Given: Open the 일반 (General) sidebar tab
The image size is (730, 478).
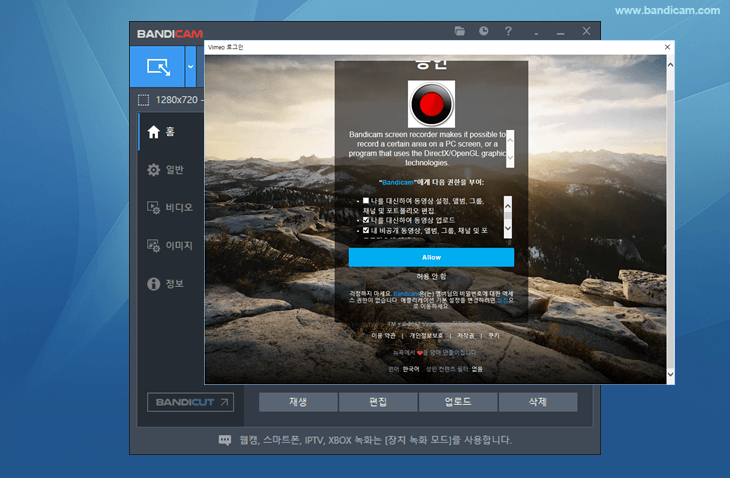Looking at the screenshot, I should [171, 170].
